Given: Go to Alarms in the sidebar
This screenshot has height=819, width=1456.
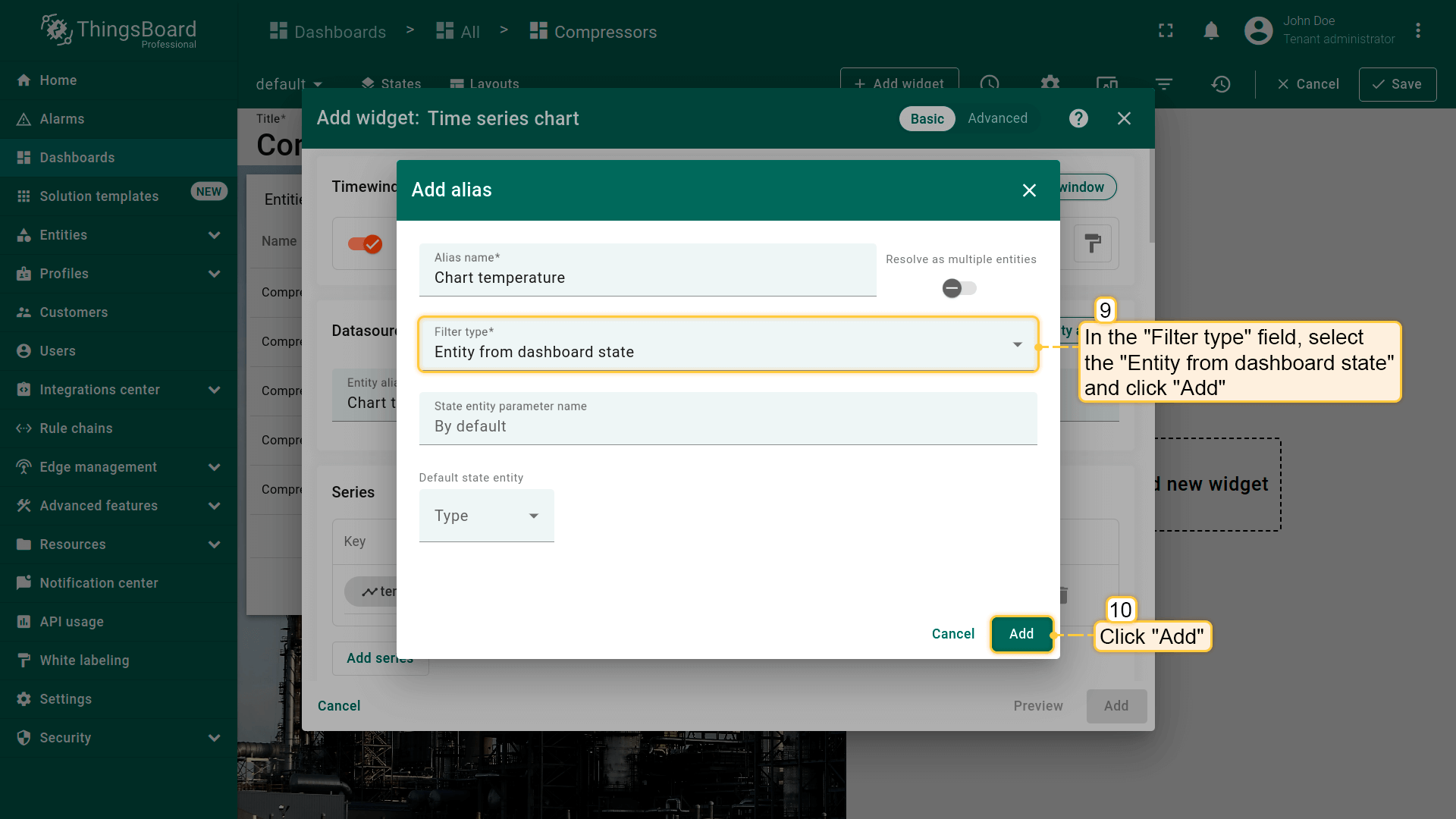Looking at the screenshot, I should 61,119.
